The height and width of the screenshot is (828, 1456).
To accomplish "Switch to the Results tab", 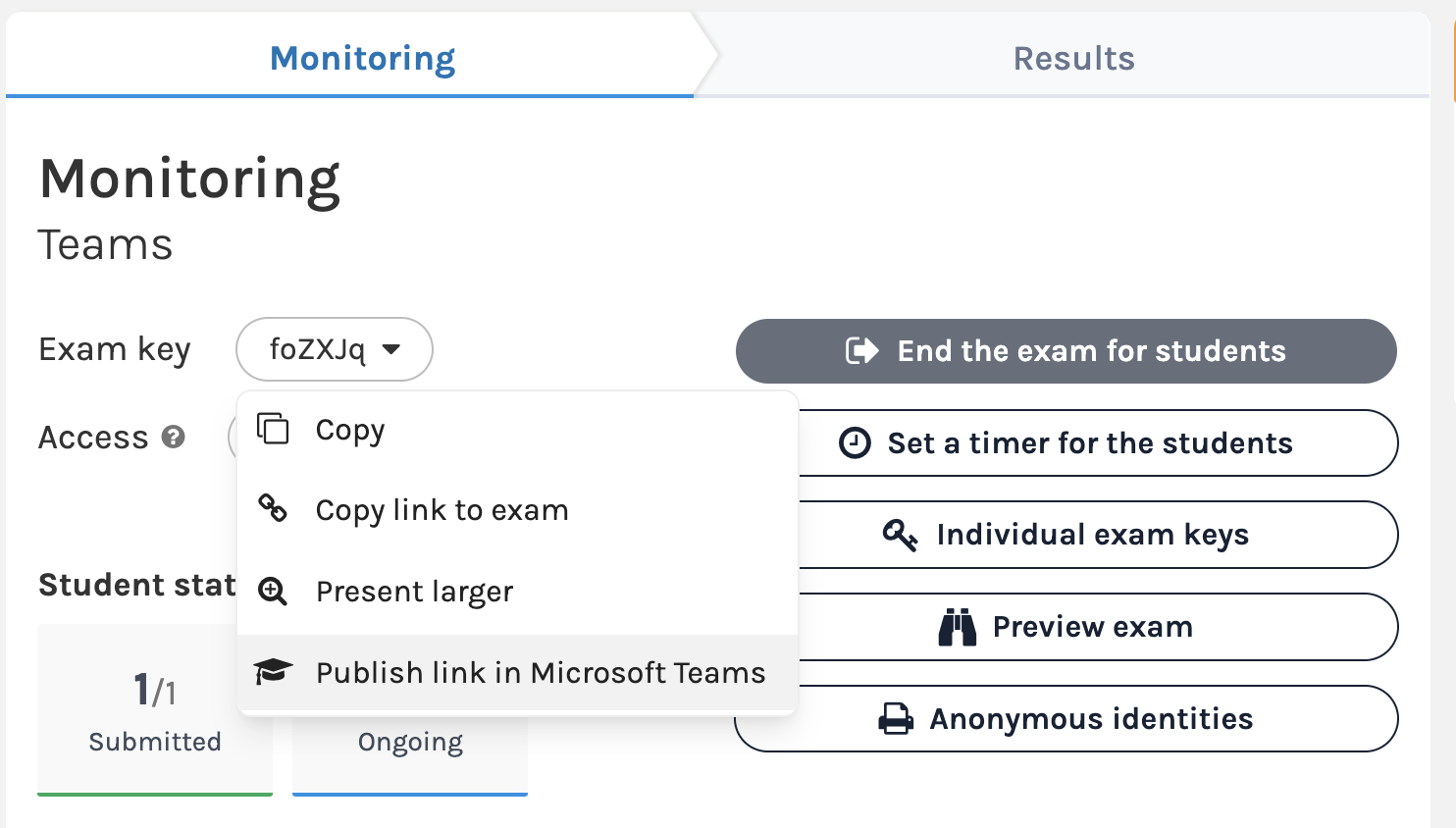I will click(x=1073, y=58).
